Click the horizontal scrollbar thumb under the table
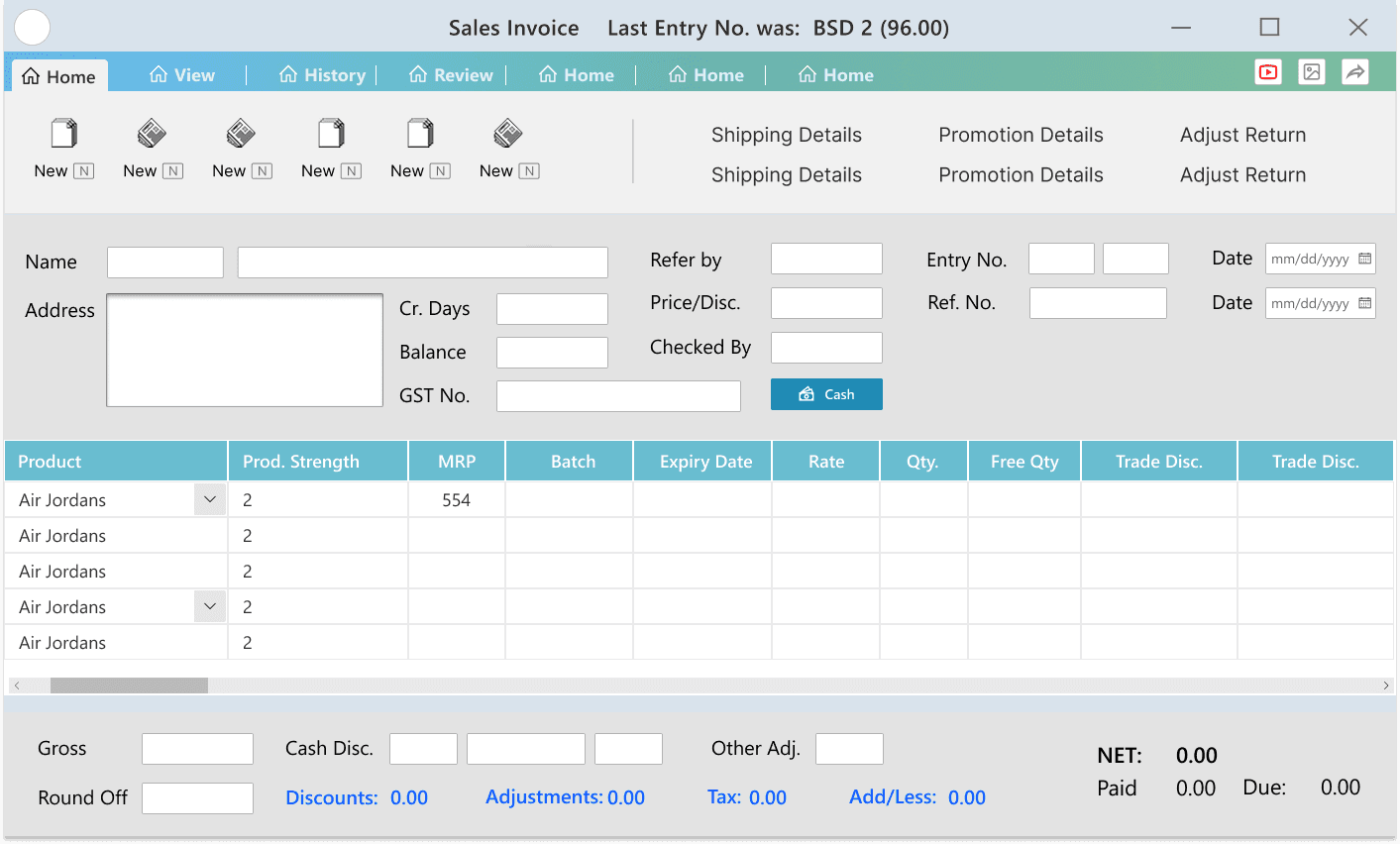The image size is (1400, 844). tap(129, 686)
